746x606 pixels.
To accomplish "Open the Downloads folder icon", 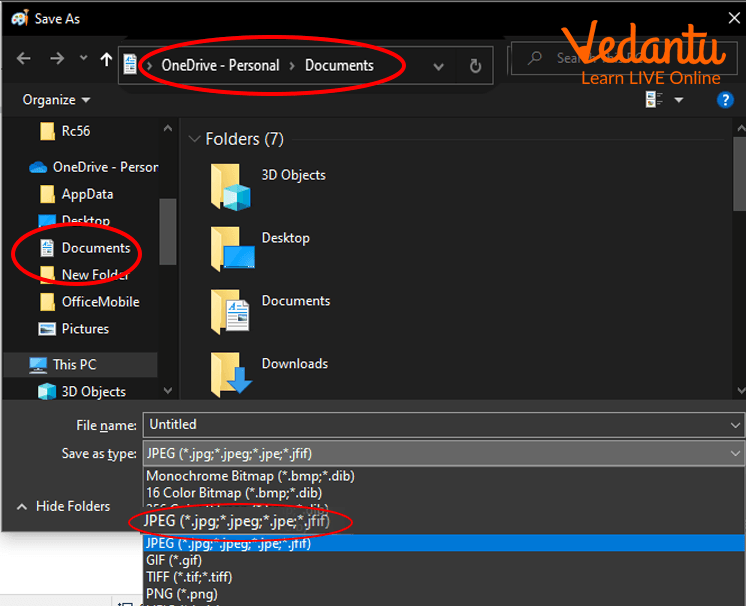I will [x=230, y=375].
